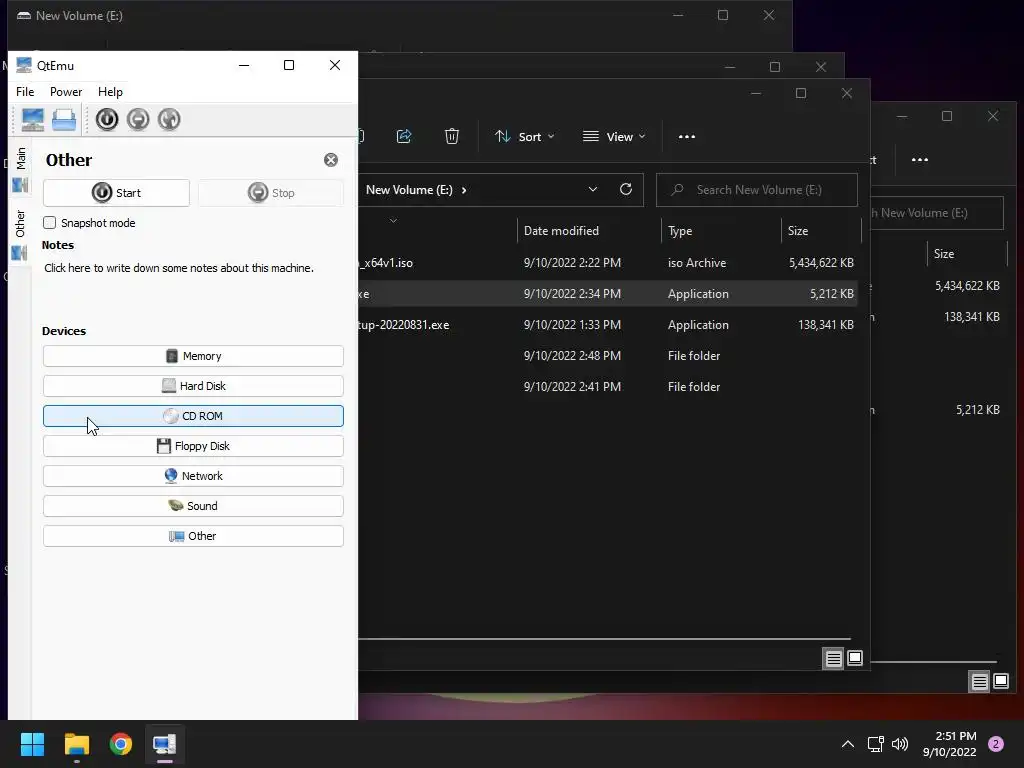Click the horizontal scrollbar in front Explorer
This screenshot has height=768, width=1024.
[605, 639]
